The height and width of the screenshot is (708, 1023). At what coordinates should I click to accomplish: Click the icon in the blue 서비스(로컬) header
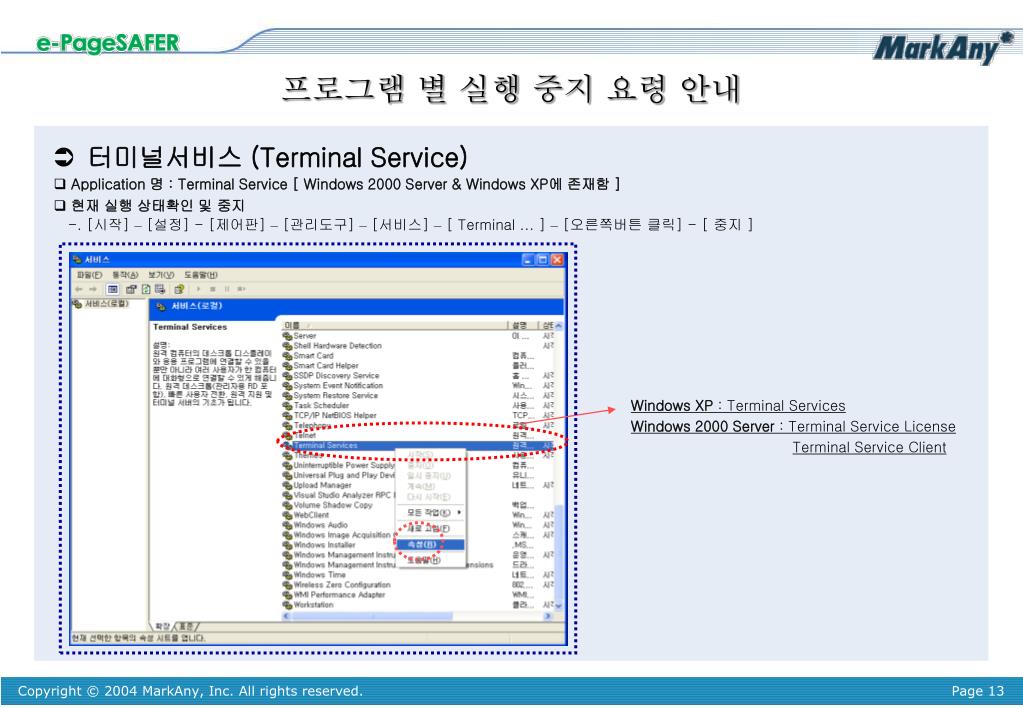tap(161, 307)
